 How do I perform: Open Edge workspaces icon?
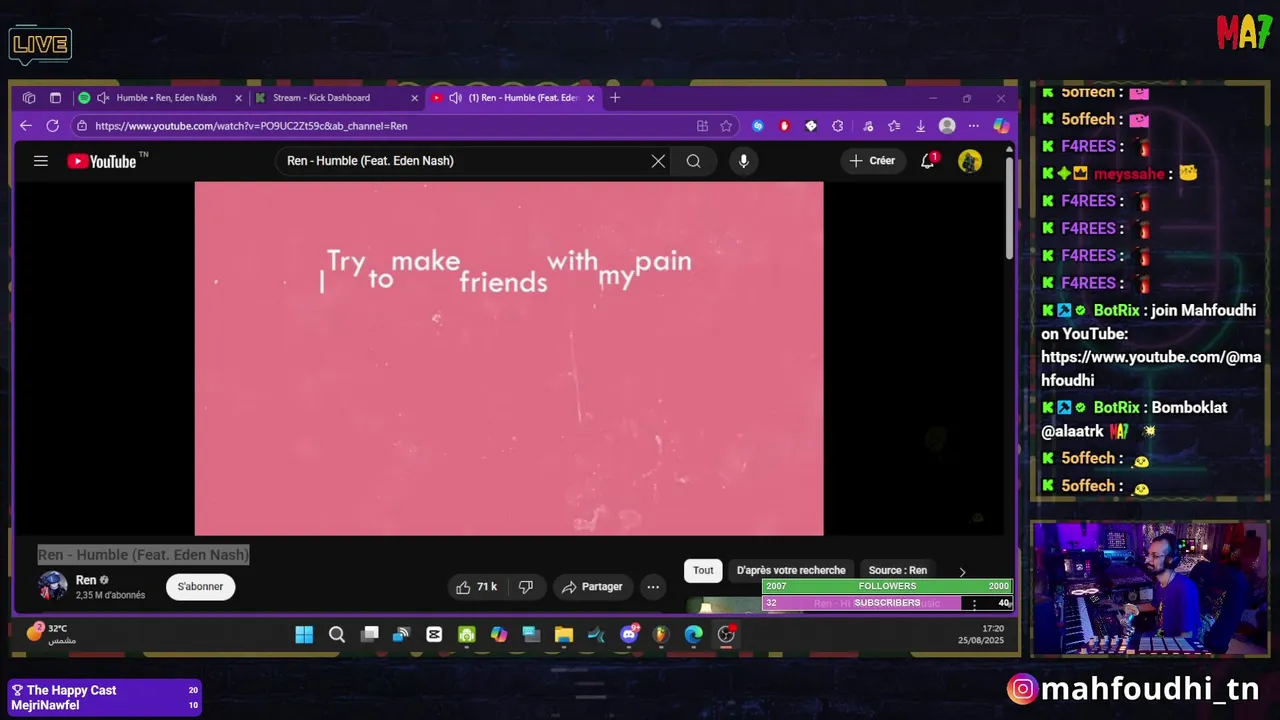point(29,98)
